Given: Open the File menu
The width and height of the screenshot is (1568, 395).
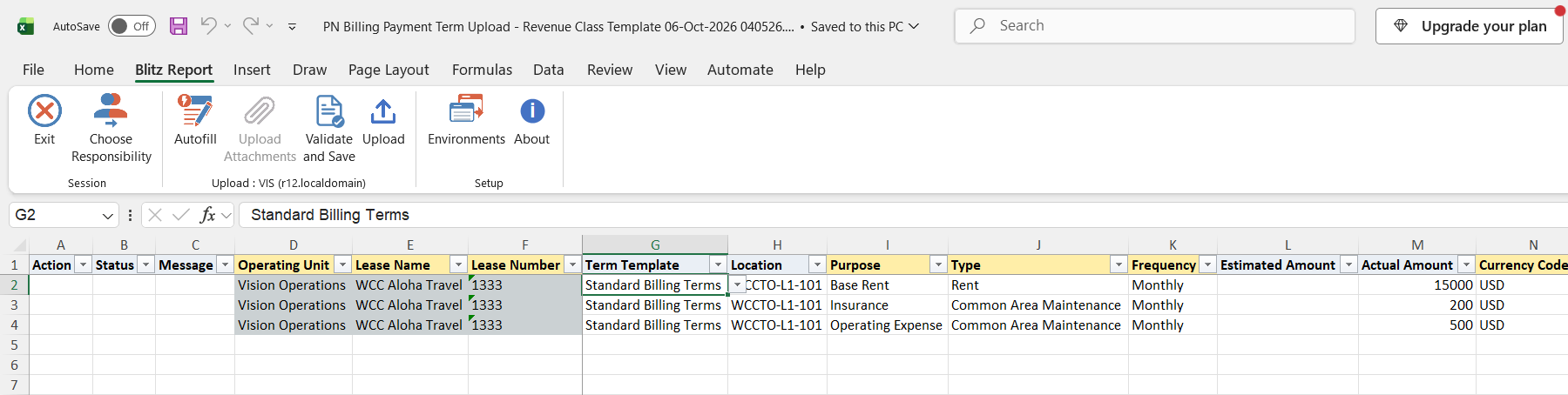Looking at the screenshot, I should 33,70.
